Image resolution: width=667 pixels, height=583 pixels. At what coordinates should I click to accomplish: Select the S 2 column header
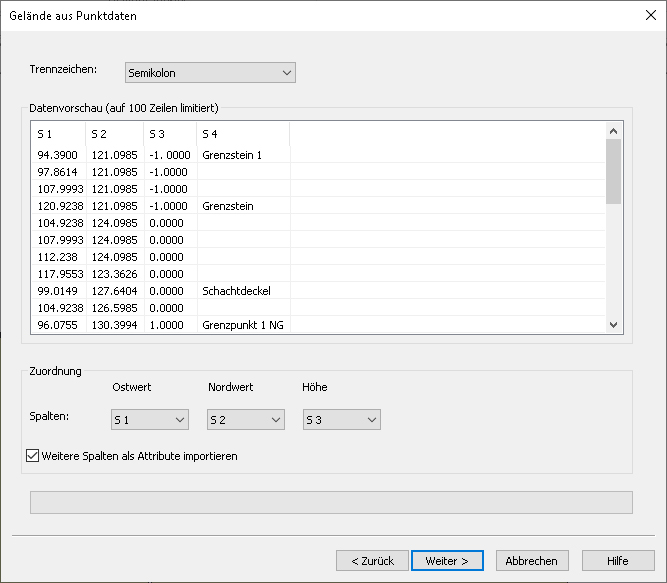pos(114,134)
